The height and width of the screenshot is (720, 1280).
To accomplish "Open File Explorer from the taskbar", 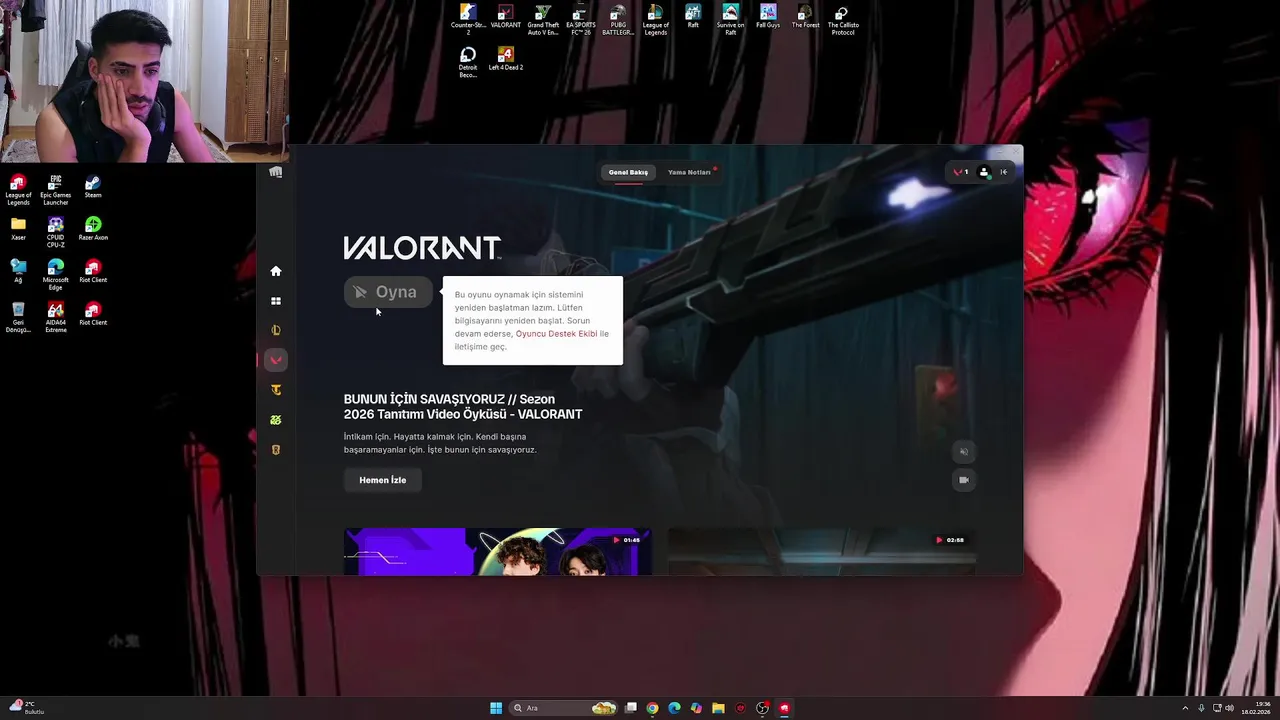I will tap(718, 708).
